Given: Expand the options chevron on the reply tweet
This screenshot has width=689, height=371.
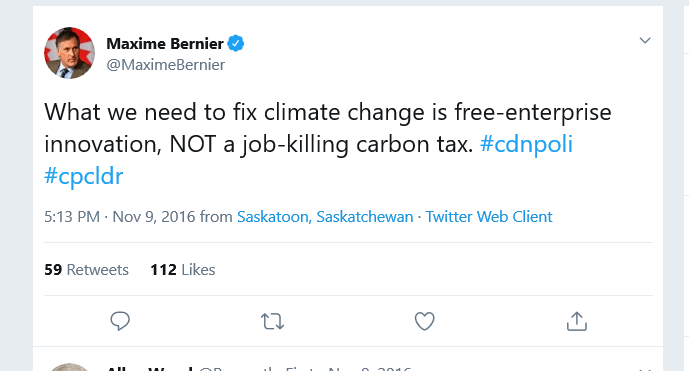Looking at the screenshot, I should 645,369.
